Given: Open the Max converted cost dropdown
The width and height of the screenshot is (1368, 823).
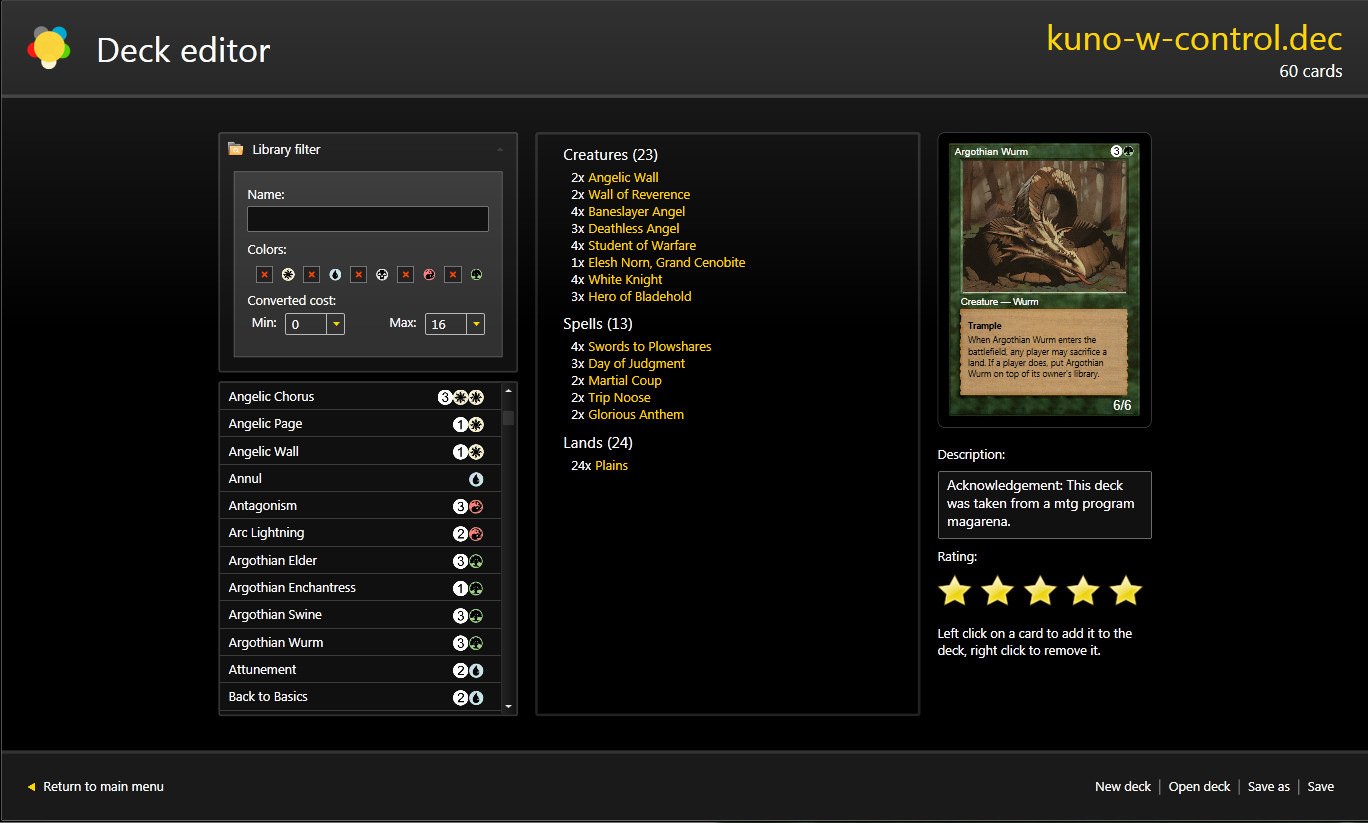Looking at the screenshot, I should click(x=476, y=324).
